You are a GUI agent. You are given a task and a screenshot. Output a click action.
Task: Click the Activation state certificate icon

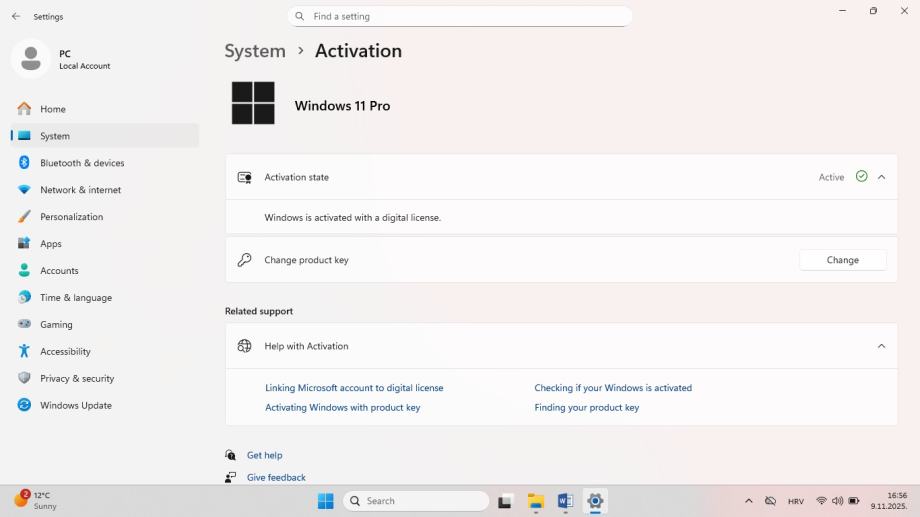click(x=245, y=177)
